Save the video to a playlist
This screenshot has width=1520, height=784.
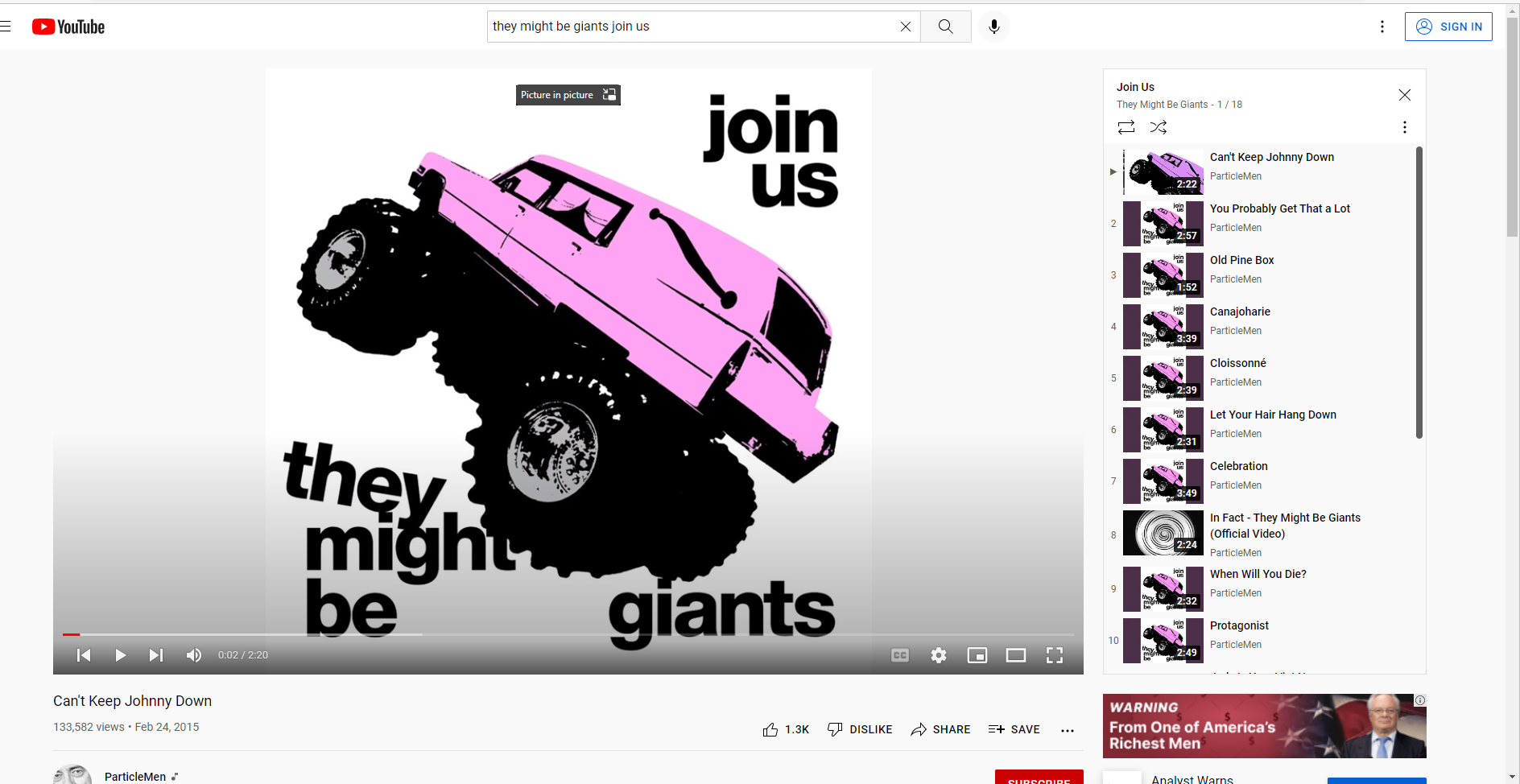click(1014, 729)
